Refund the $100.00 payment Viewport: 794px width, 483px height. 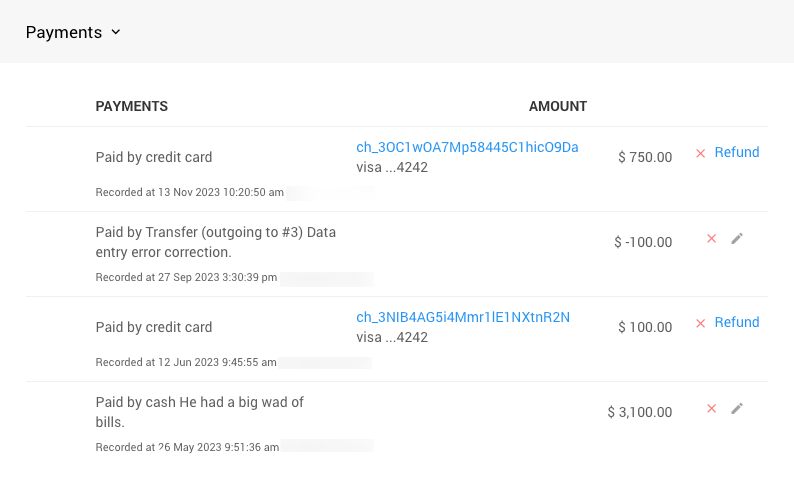pos(737,322)
